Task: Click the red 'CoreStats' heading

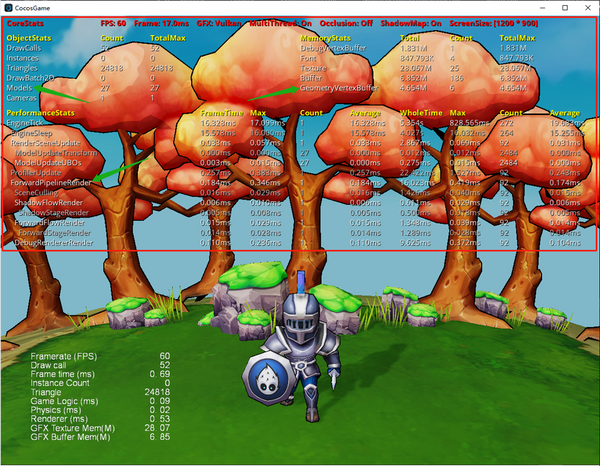Action: pyautogui.click(x=25, y=23)
